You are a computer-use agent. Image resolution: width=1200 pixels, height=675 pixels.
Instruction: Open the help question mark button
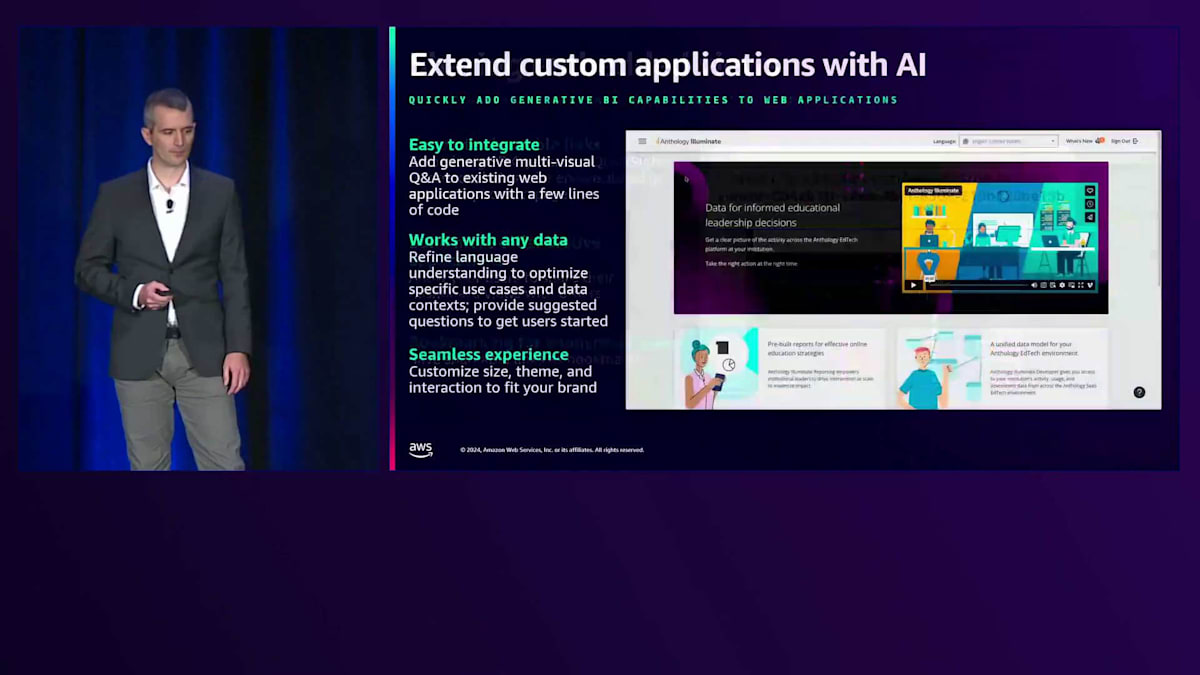coord(1139,392)
